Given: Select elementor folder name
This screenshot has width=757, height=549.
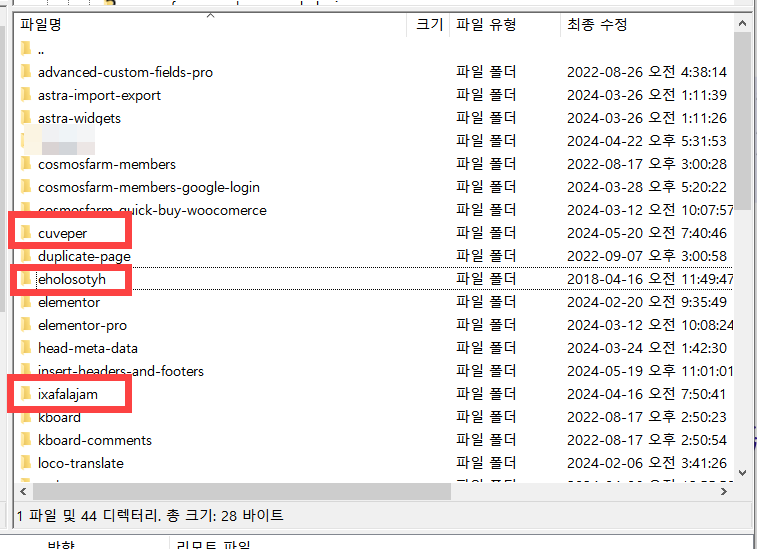Looking at the screenshot, I should [69, 303].
